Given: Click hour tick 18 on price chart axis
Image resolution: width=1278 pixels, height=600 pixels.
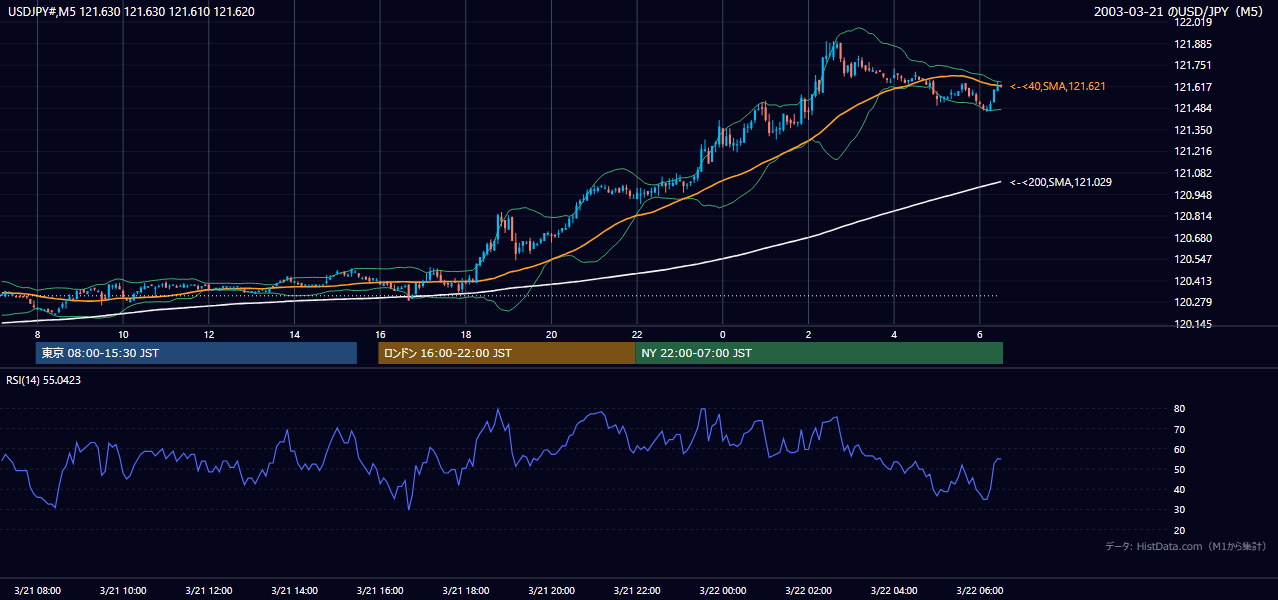Looking at the screenshot, I should tap(466, 334).
